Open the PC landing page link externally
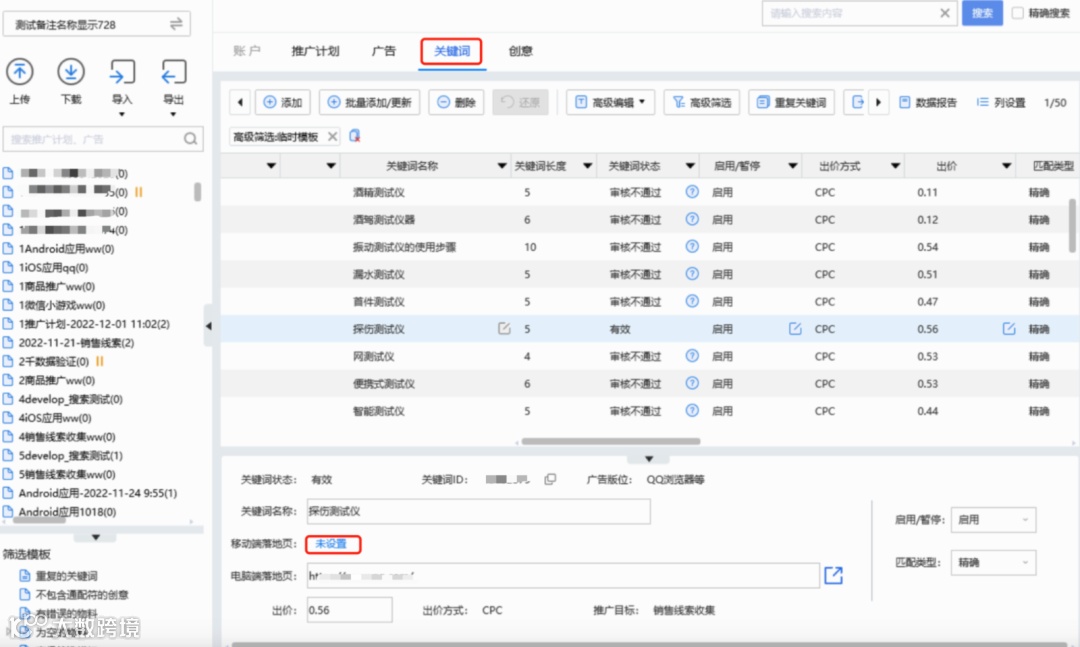This screenshot has width=1080, height=647. 833,575
